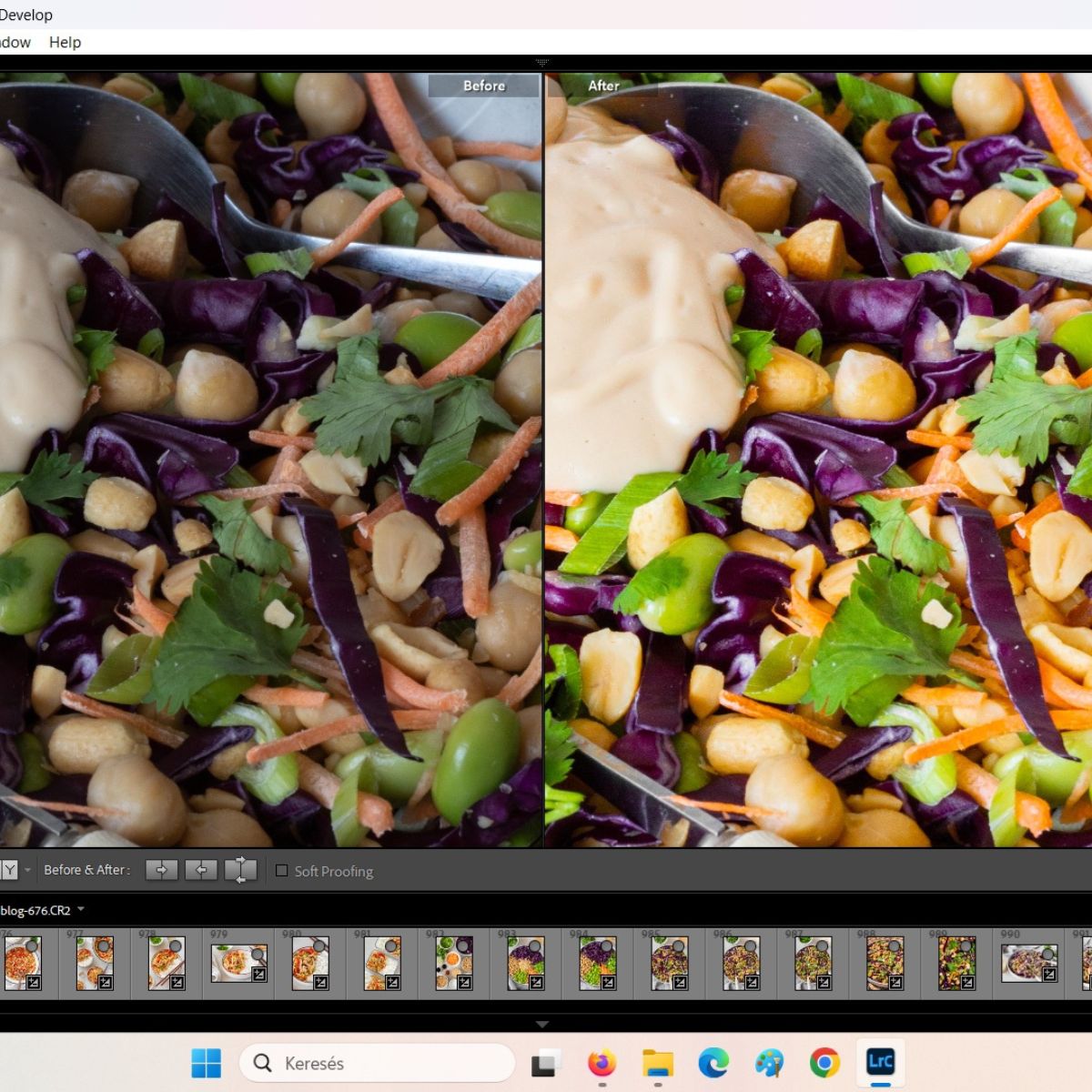Viewport: 1092px width, 1092px height.
Task: Toggle quick collection marker on thumbnail 988
Action: click(895, 946)
